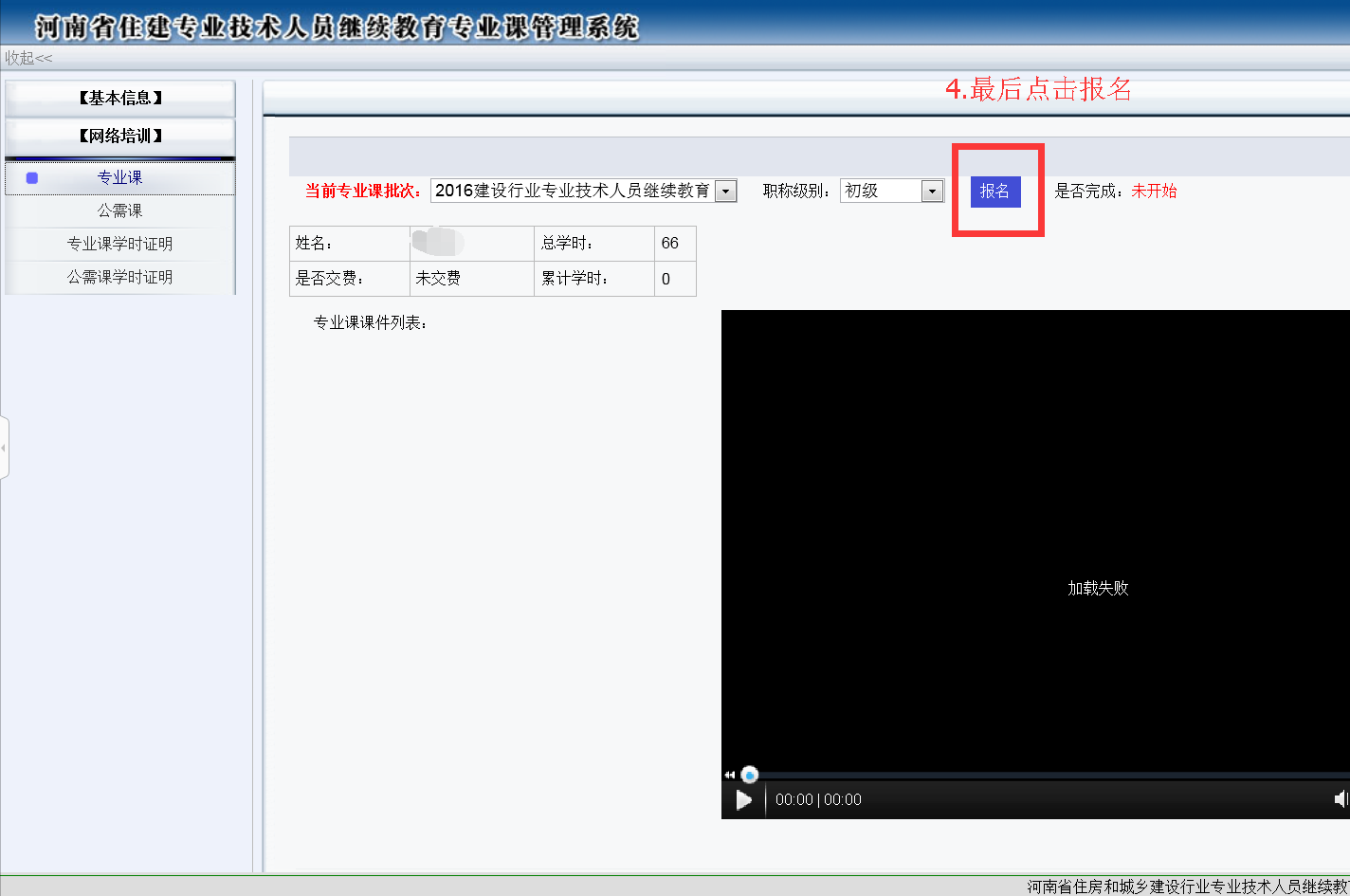Collapse header via 收起<< link
The height and width of the screenshot is (896, 1350).
point(28,58)
